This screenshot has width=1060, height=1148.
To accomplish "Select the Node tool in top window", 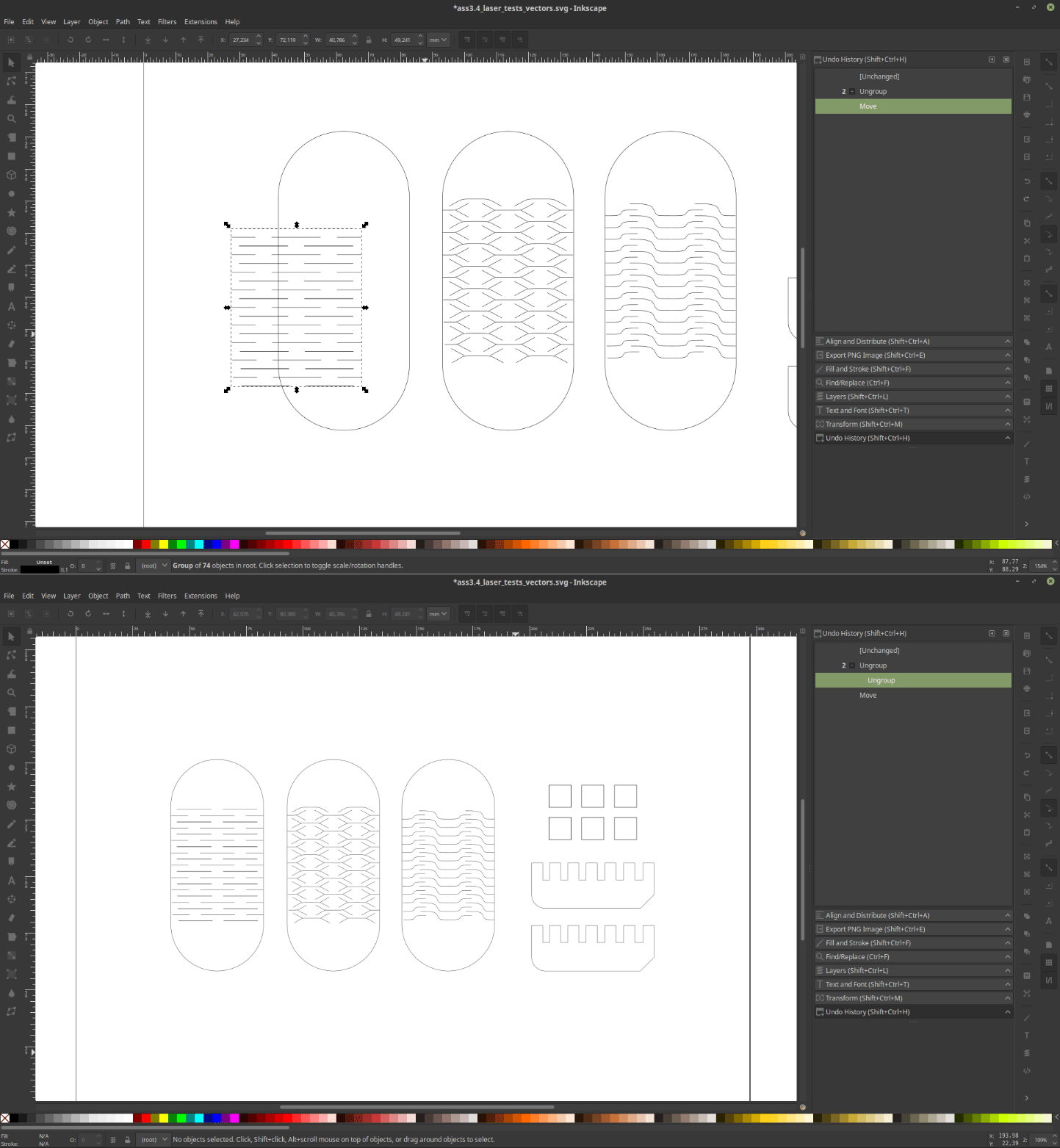I will click(x=11, y=82).
